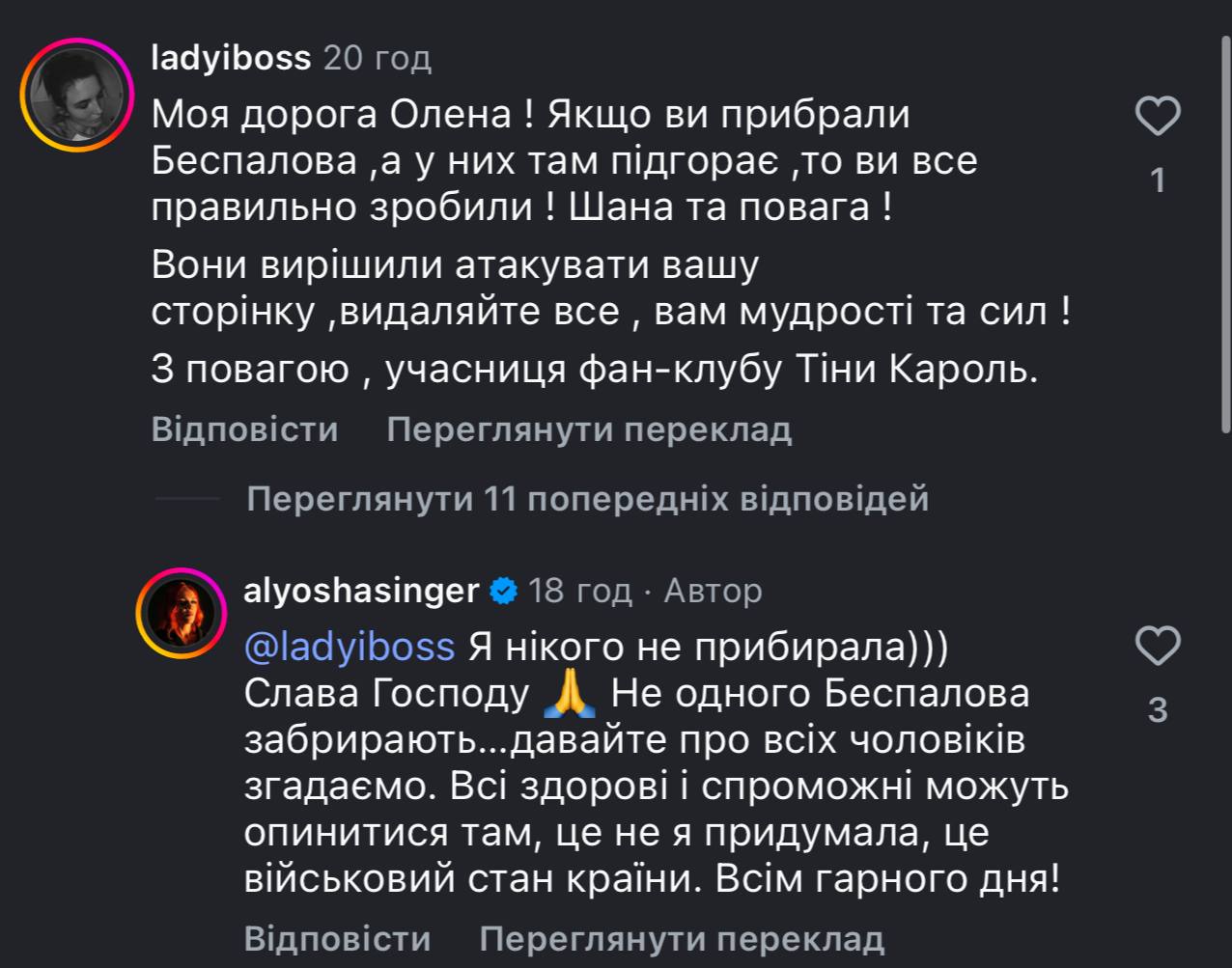Open the ladyiboss profile picture
1232x968 pixels.
click(77, 95)
